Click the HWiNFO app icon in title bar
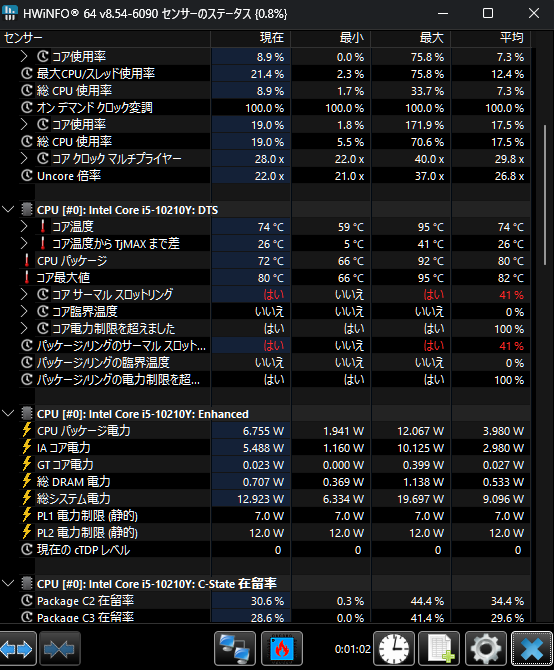The height and width of the screenshot is (670, 554). [x=10, y=13]
